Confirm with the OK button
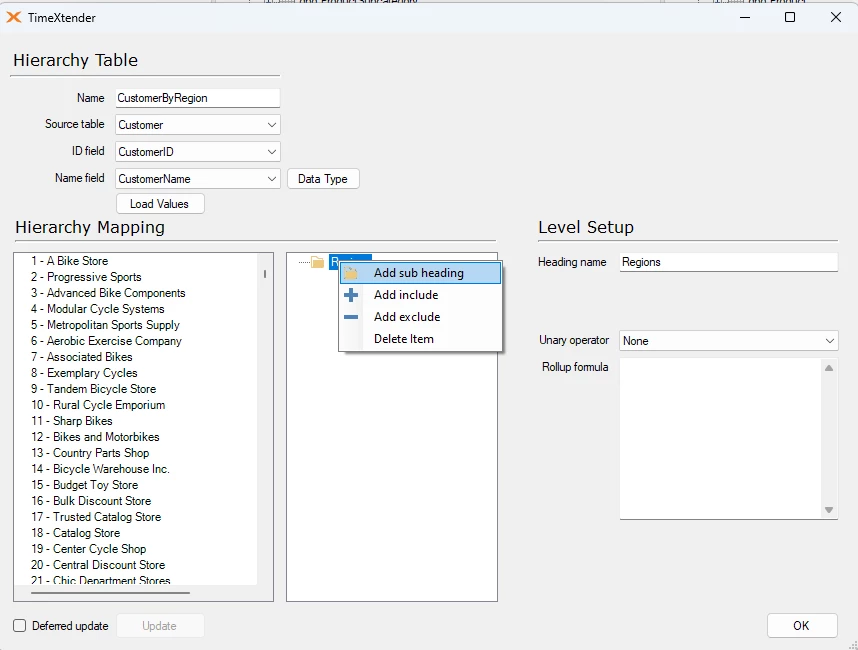The height and width of the screenshot is (650, 858). [801, 626]
